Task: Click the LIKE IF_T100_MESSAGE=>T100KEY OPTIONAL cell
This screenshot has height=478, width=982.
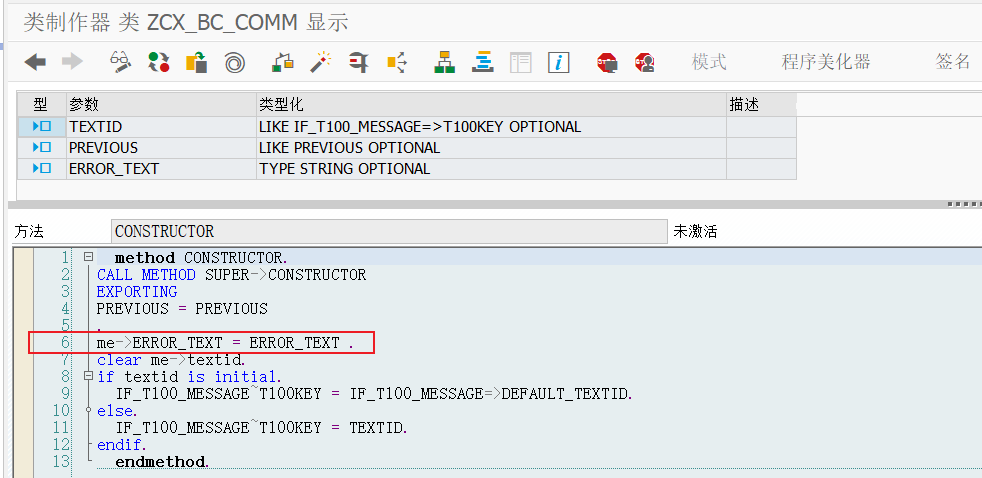Action: pos(492,127)
